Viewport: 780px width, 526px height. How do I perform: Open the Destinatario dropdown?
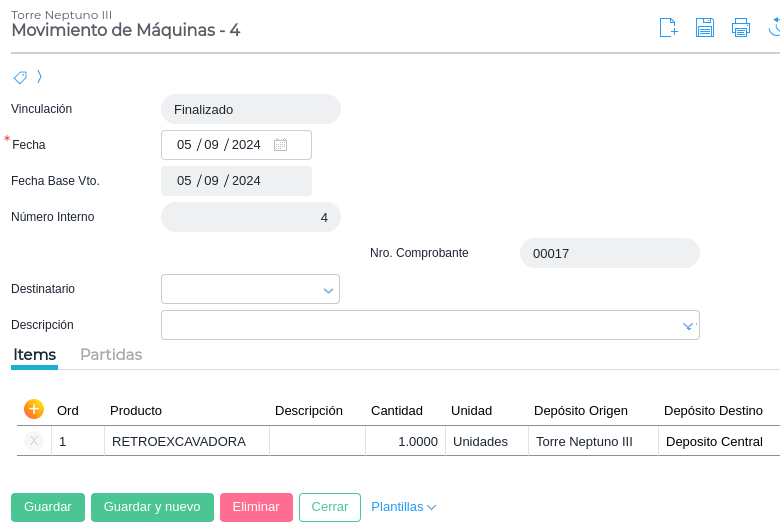(328, 290)
